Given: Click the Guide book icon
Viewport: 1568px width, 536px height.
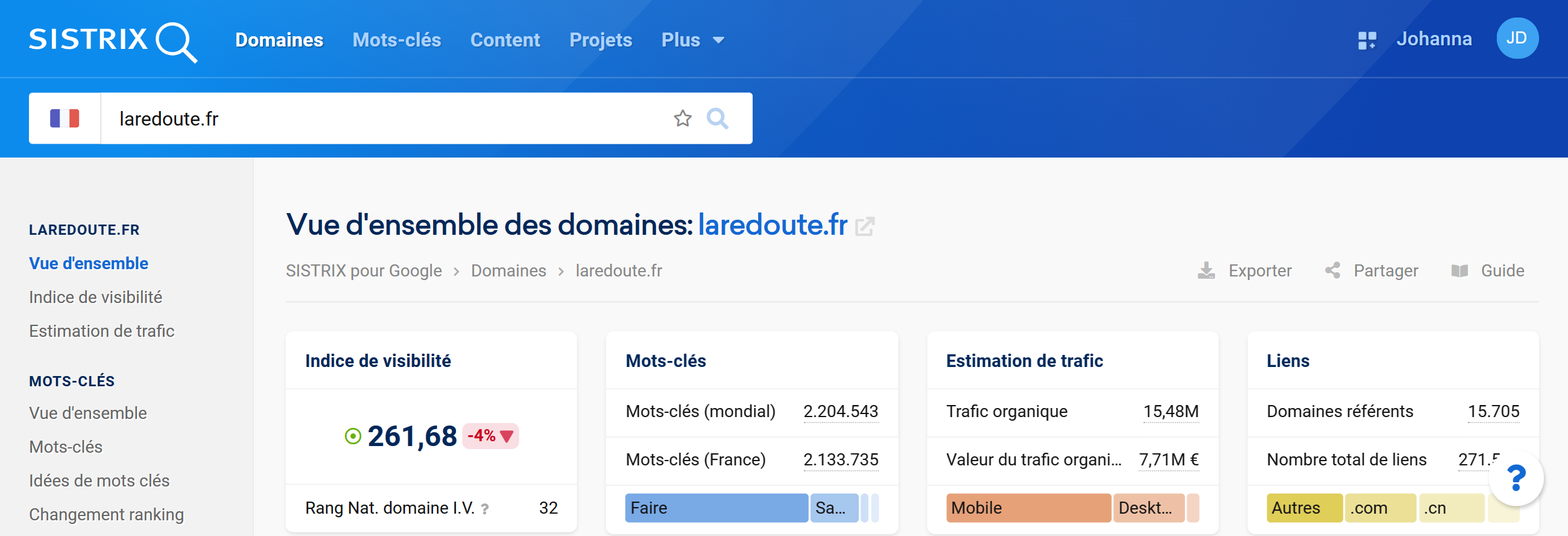Looking at the screenshot, I should [1459, 270].
